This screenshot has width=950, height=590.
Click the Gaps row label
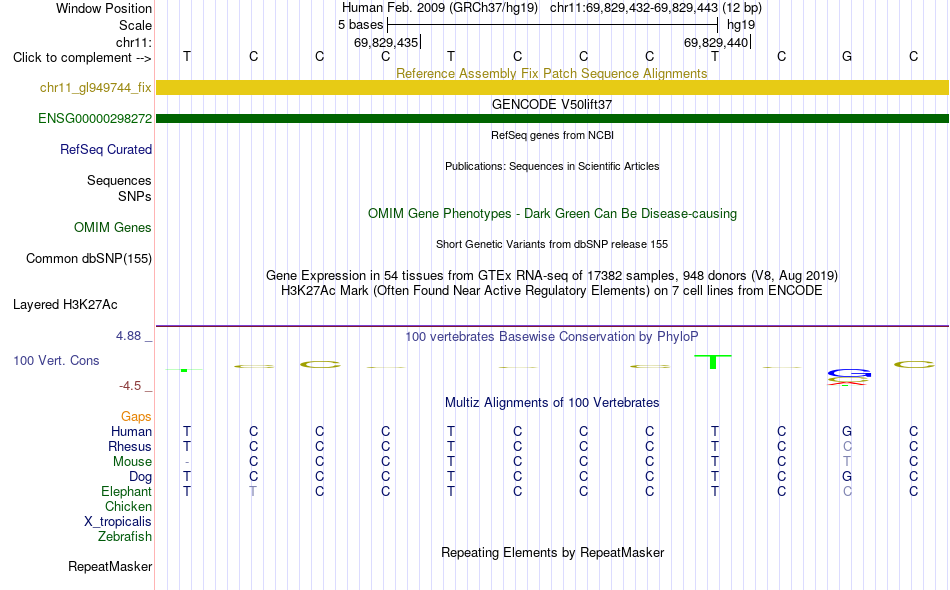click(136, 416)
